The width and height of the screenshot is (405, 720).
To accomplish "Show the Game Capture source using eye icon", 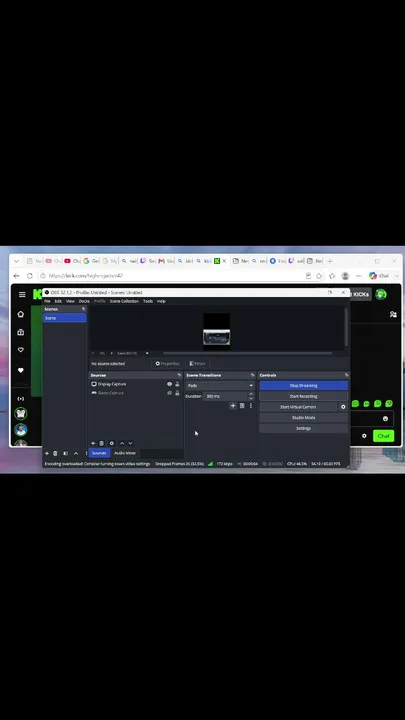I will tap(169, 393).
